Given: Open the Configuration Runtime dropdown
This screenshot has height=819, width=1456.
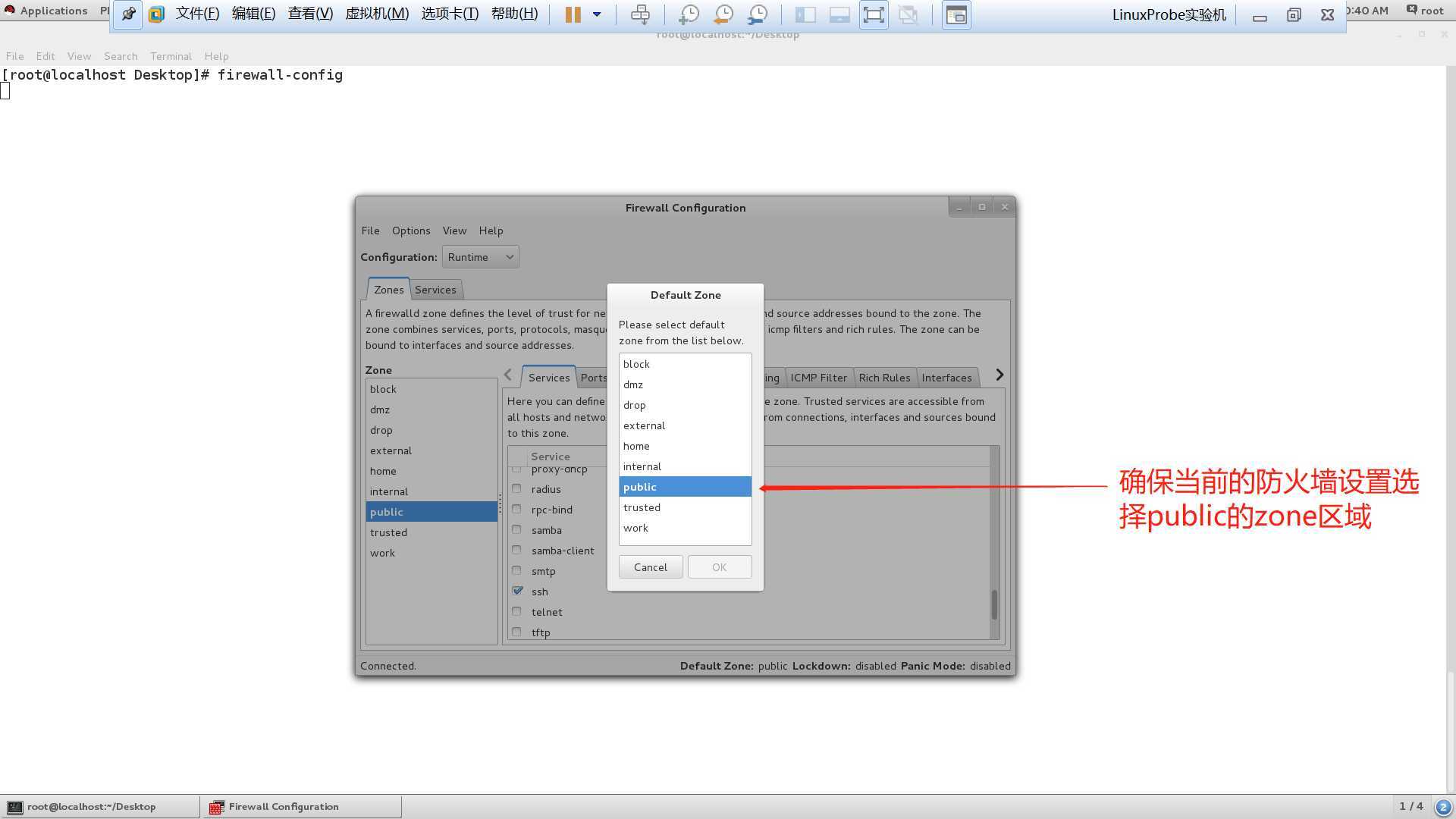Looking at the screenshot, I should pyautogui.click(x=481, y=257).
